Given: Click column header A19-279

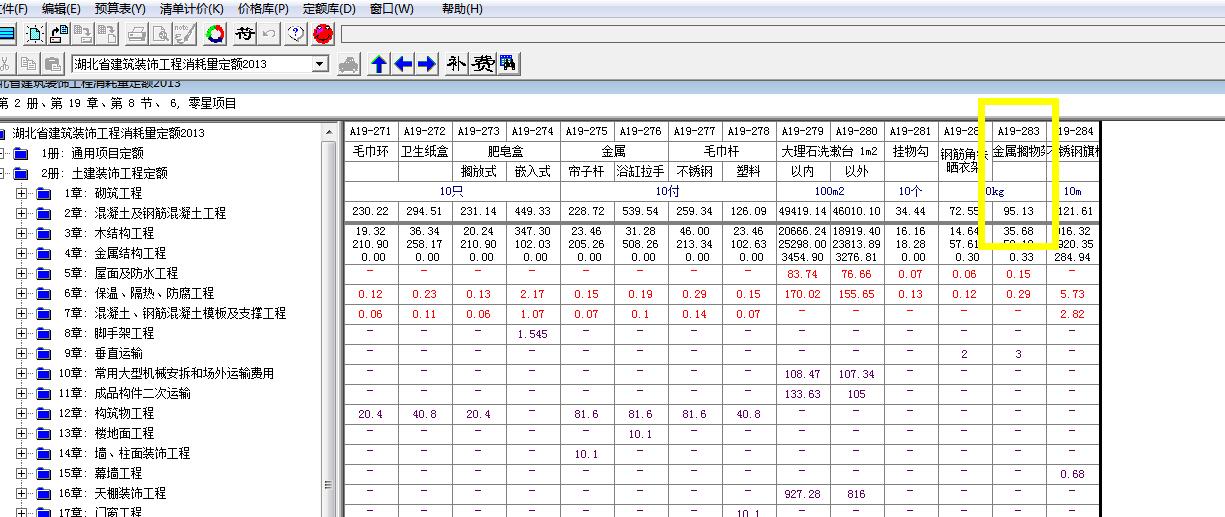Looking at the screenshot, I should (801, 131).
